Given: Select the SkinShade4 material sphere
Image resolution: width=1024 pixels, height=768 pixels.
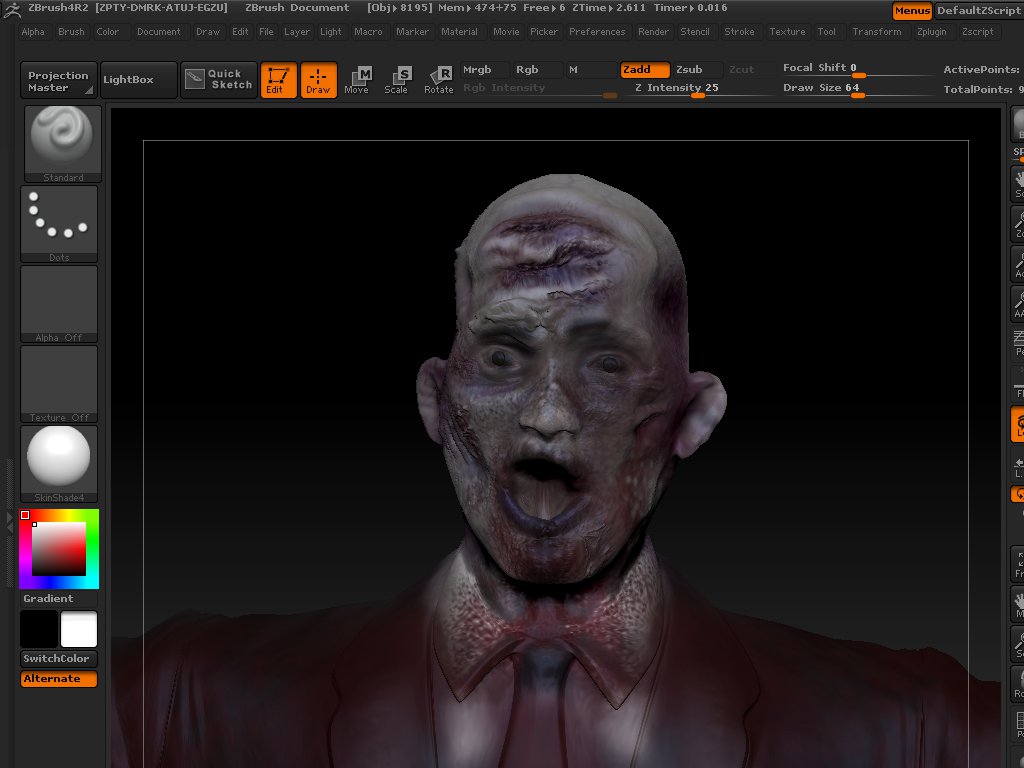Looking at the screenshot, I should click(x=59, y=462).
